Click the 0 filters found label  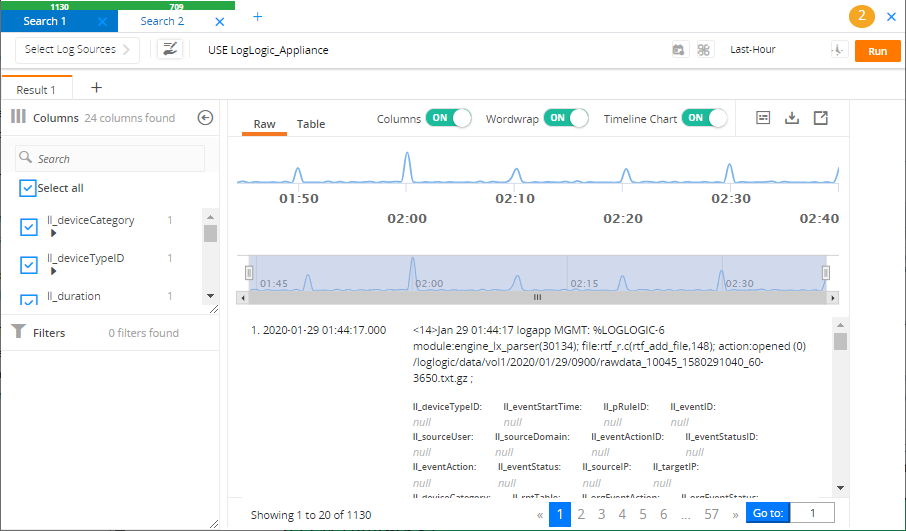tap(143, 333)
